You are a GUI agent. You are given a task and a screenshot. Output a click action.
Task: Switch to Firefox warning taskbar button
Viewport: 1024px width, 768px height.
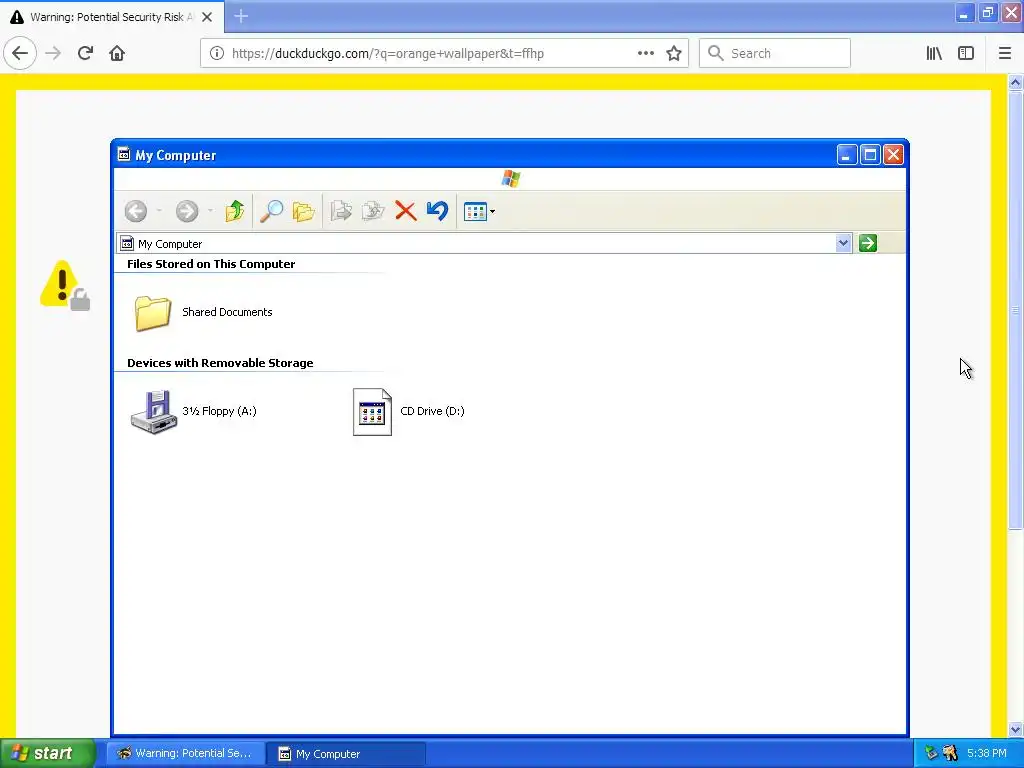tap(185, 754)
